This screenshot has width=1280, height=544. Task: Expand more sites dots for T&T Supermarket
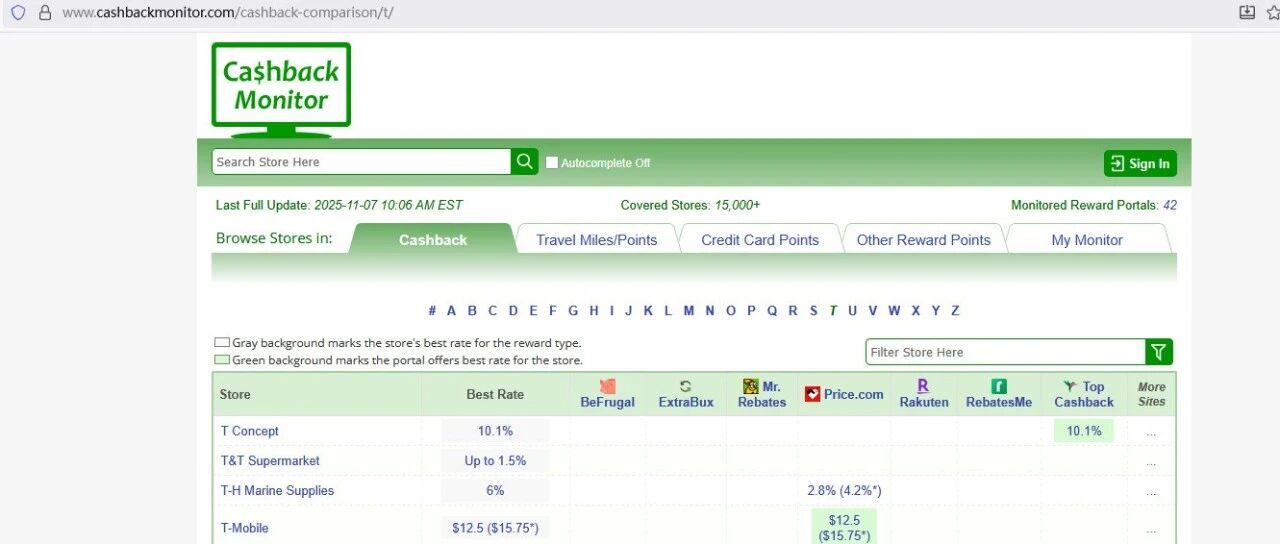(x=1151, y=463)
